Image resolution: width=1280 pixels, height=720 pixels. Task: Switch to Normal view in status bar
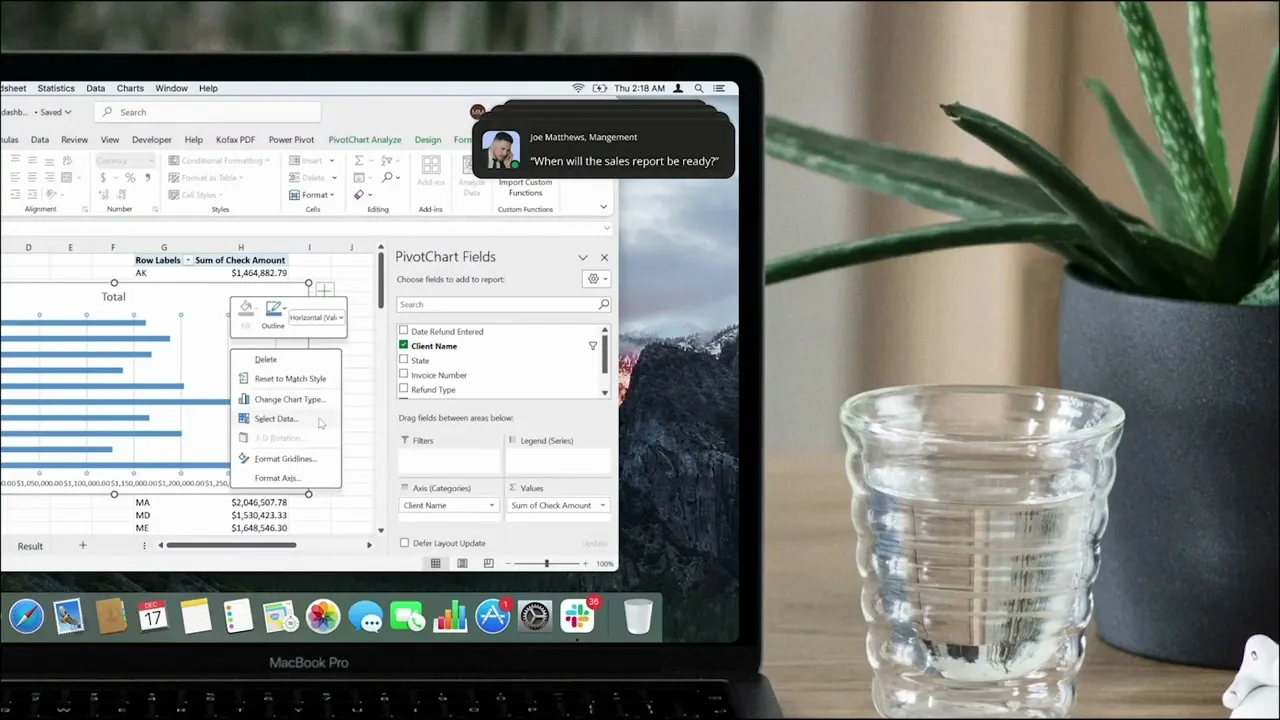pos(436,564)
